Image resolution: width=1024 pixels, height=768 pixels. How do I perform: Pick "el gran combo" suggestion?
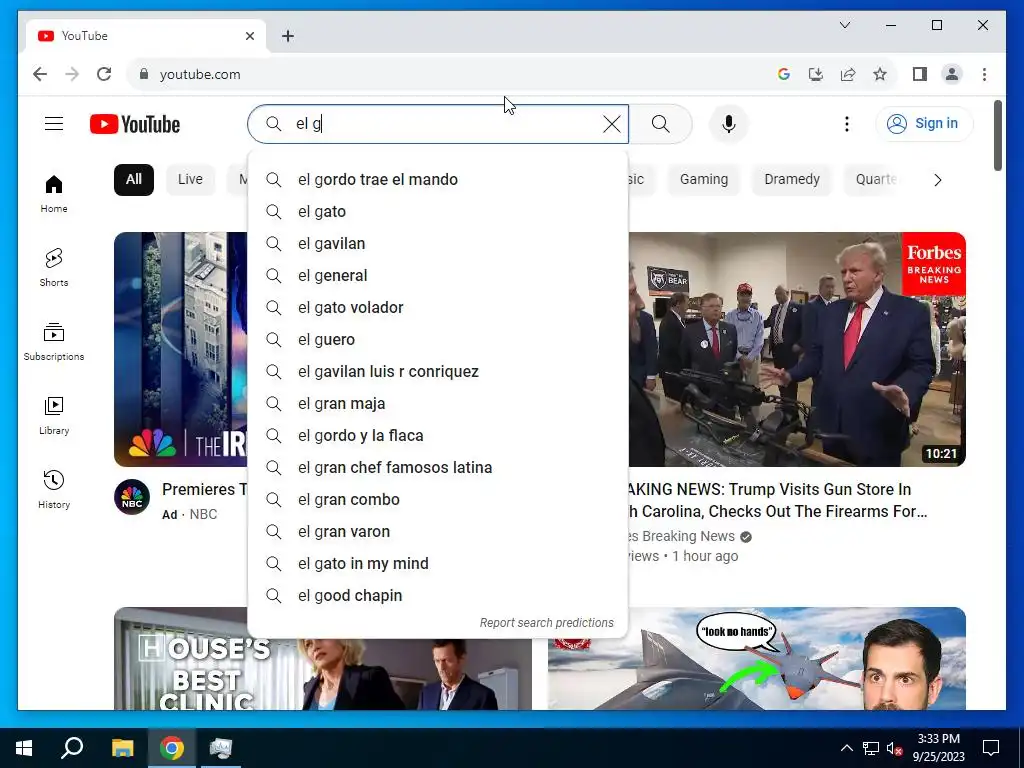click(438, 500)
